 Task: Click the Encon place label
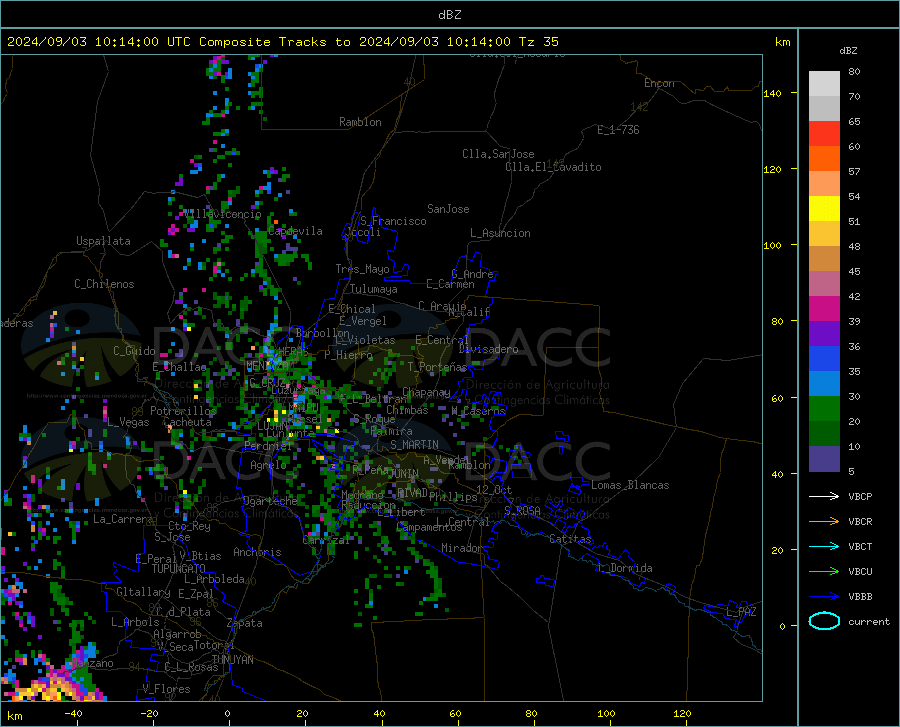pyautogui.click(x=659, y=83)
